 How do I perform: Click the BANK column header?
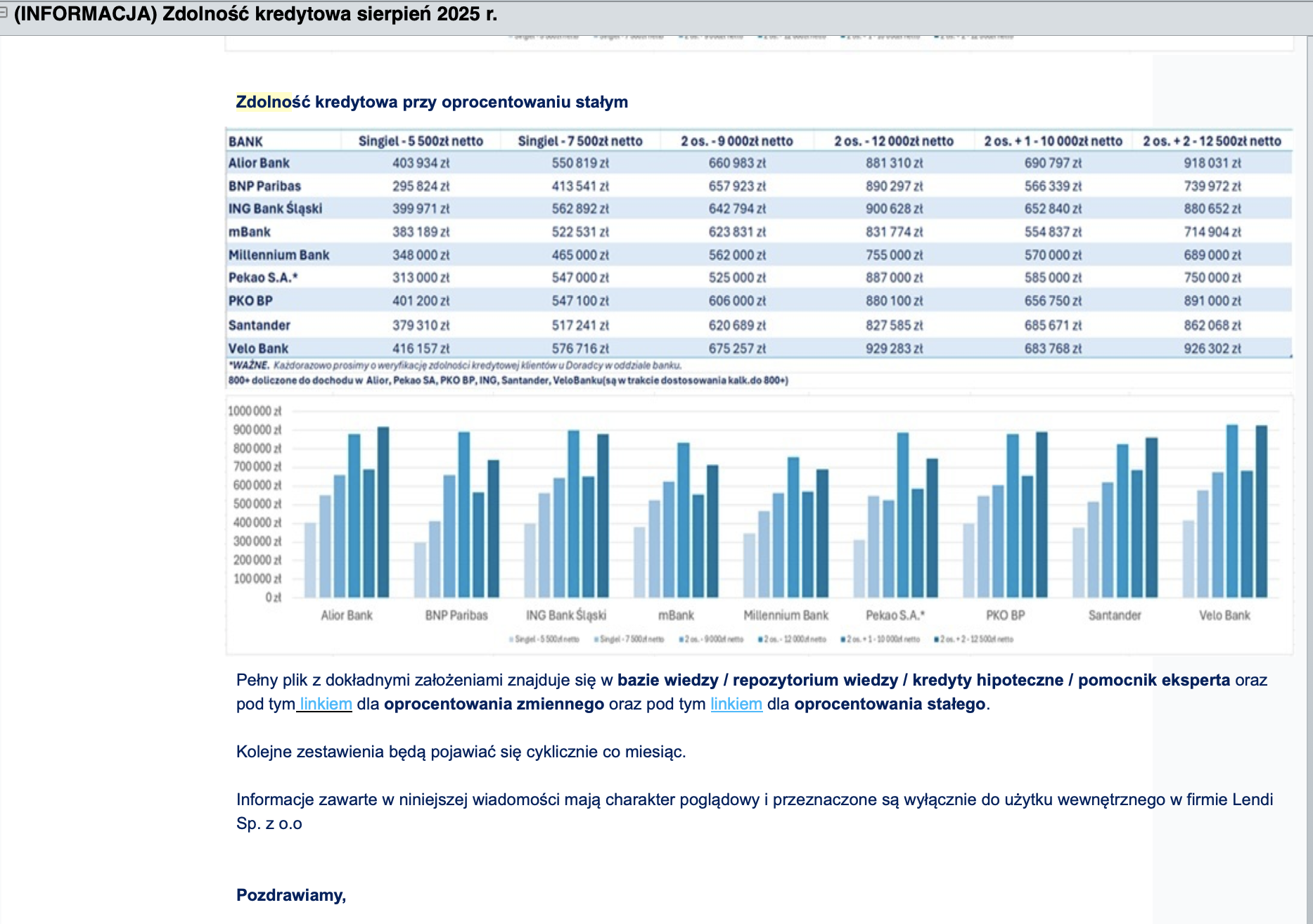(x=245, y=141)
